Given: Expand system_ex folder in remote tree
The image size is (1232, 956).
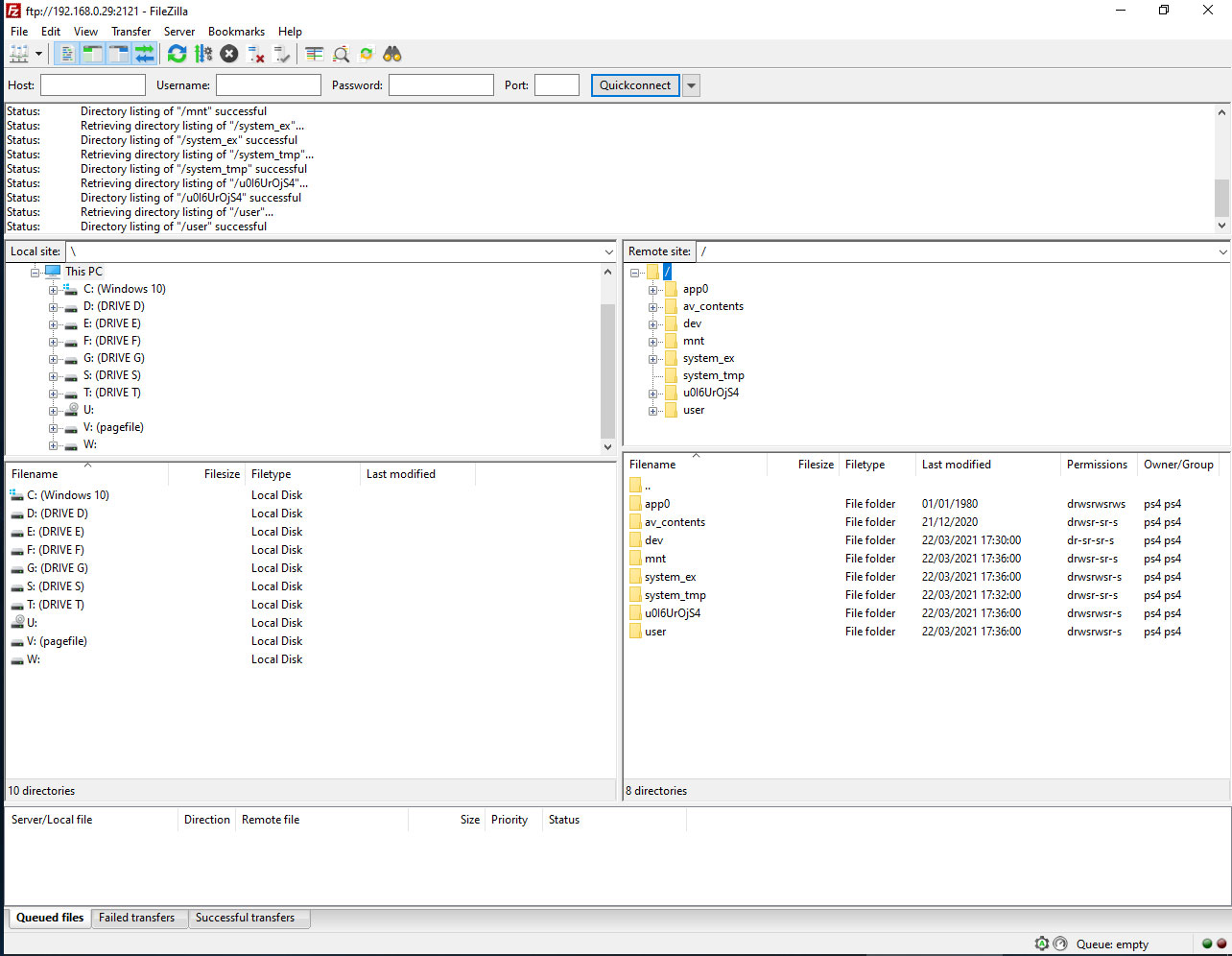Looking at the screenshot, I should (652, 358).
